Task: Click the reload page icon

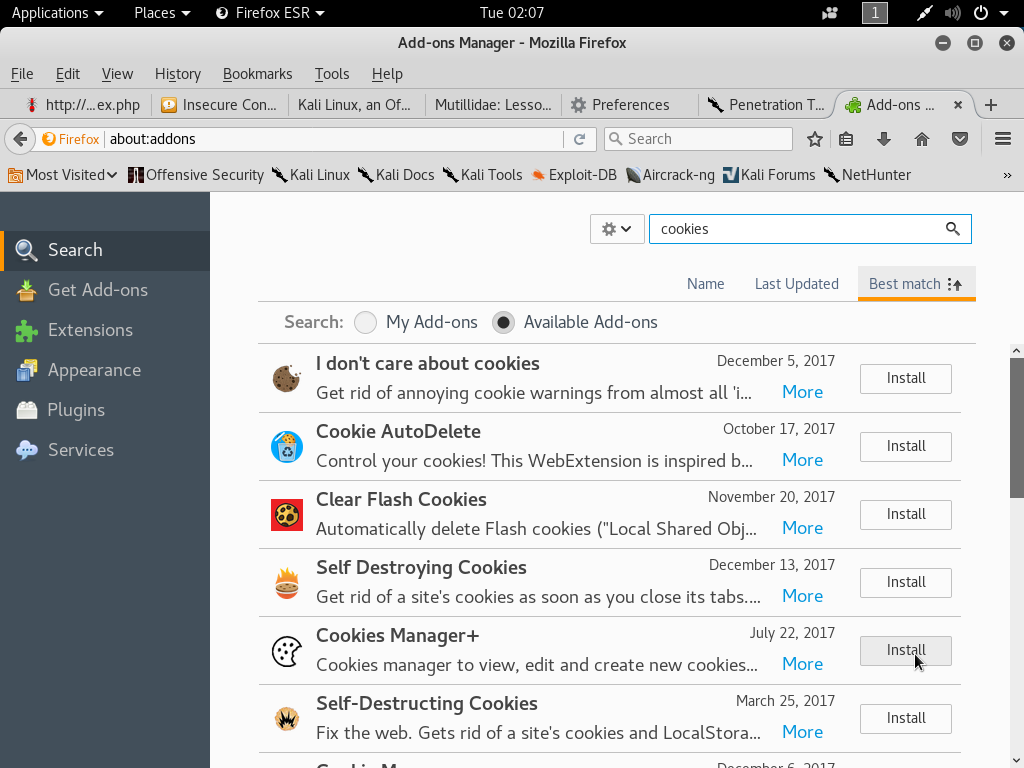Action: pos(579,139)
